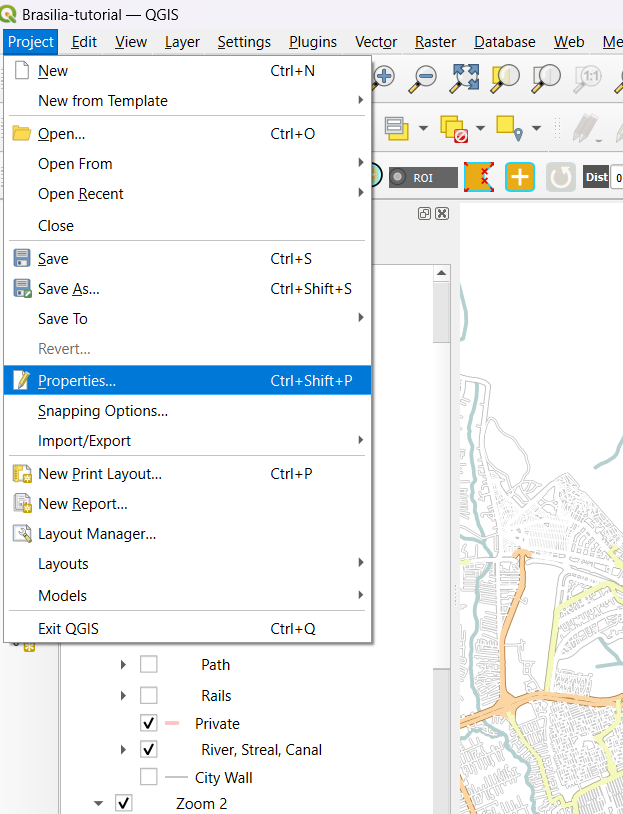Click the Zoom Full extent icon

[x=464, y=78]
